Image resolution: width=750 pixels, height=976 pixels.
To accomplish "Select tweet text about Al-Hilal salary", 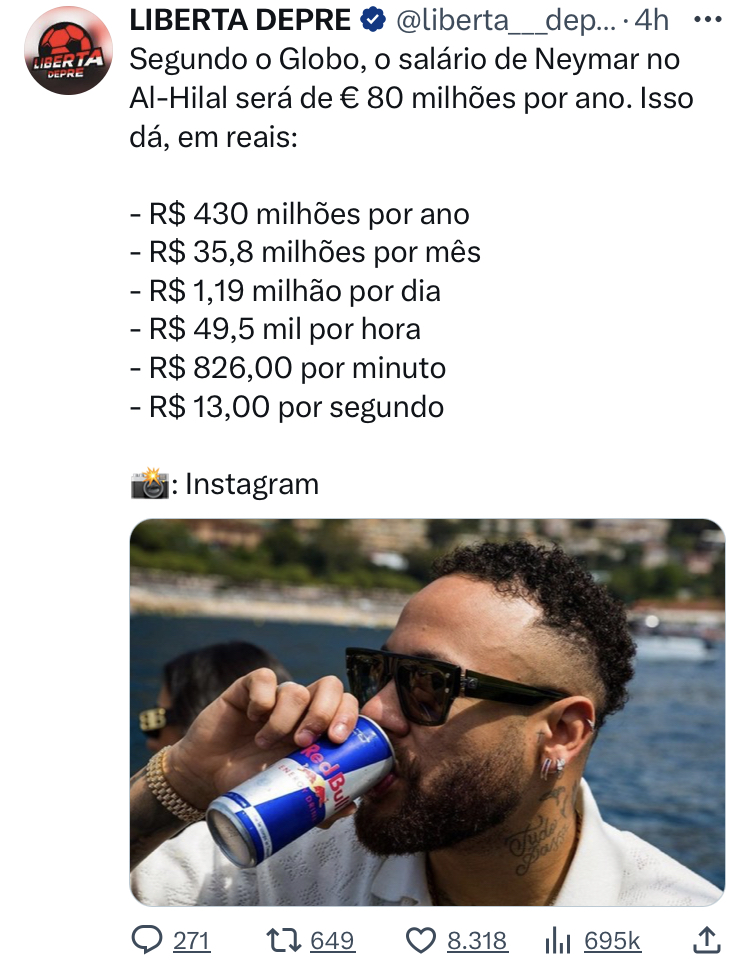I will coord(411,98).
